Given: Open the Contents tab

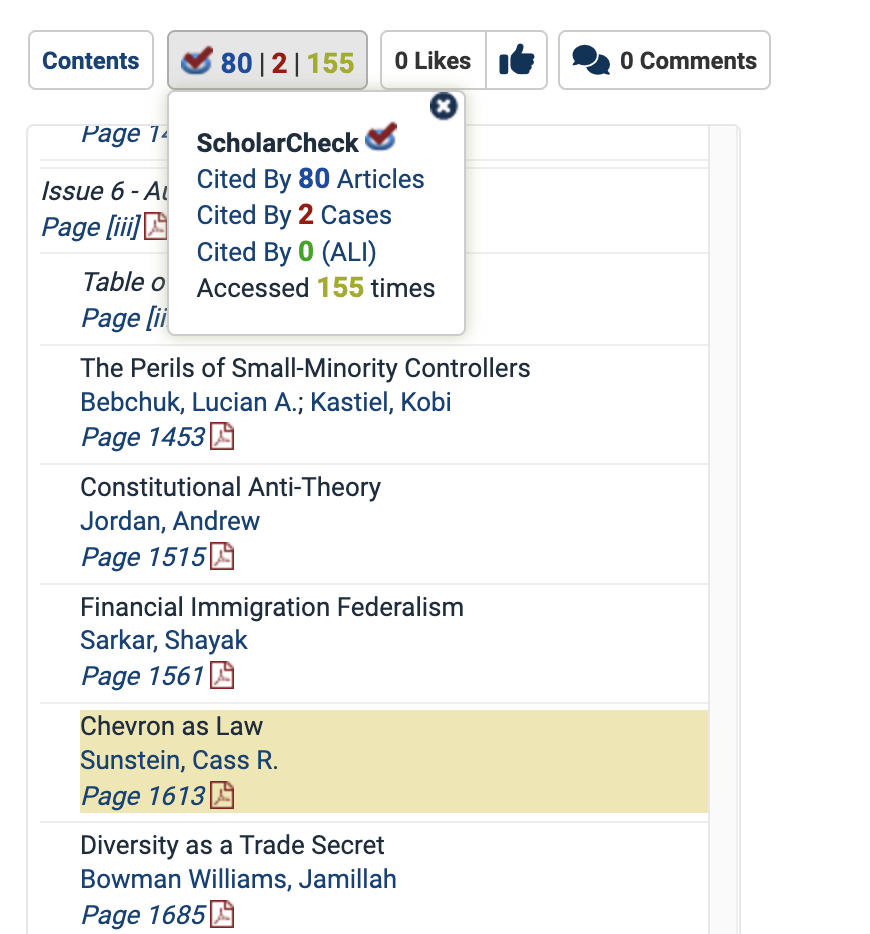Looking at the screenshot, I should [x=91, y=61].
